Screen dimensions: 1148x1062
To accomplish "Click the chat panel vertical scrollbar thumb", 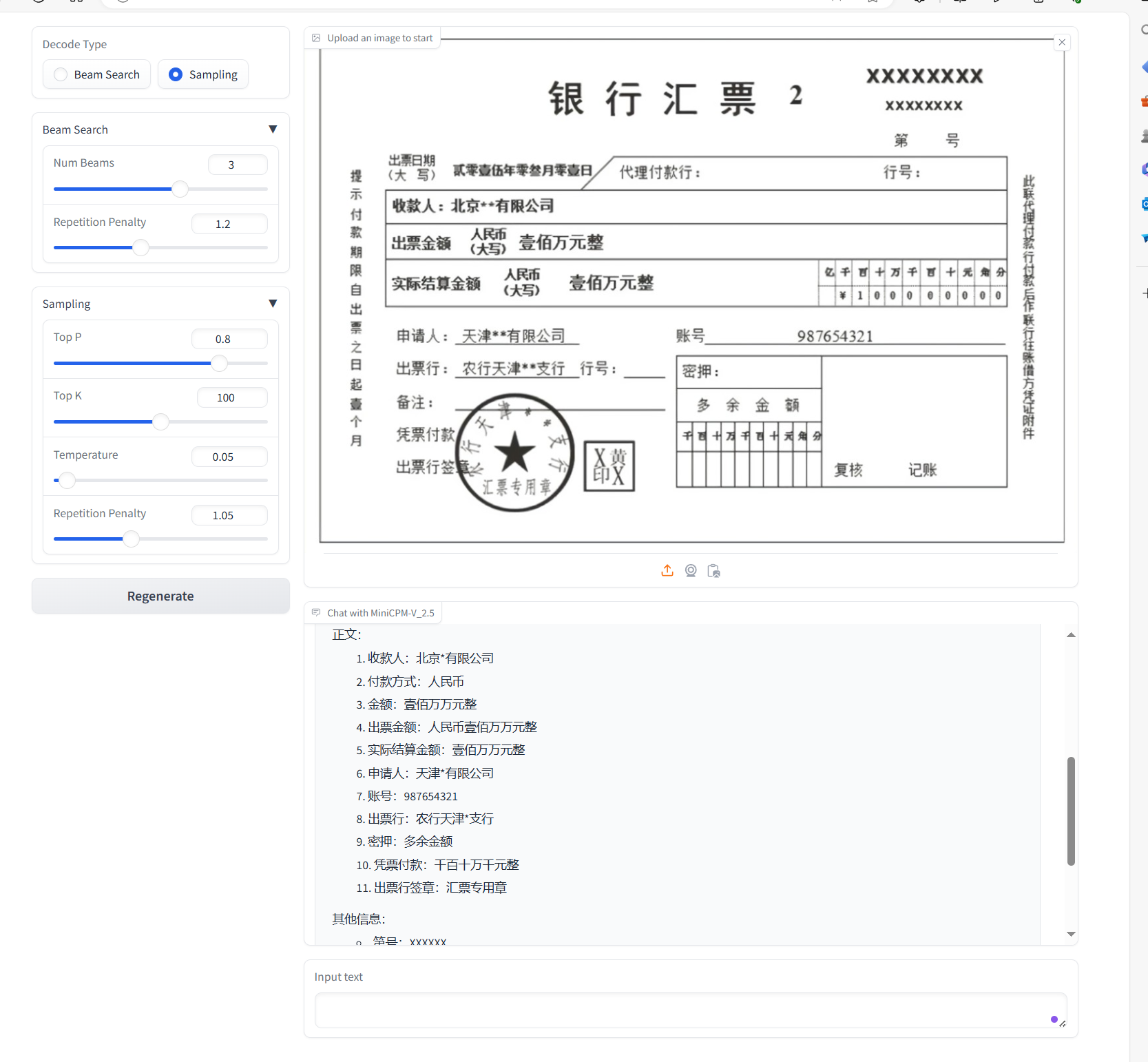I will (x=1071, y=811).
